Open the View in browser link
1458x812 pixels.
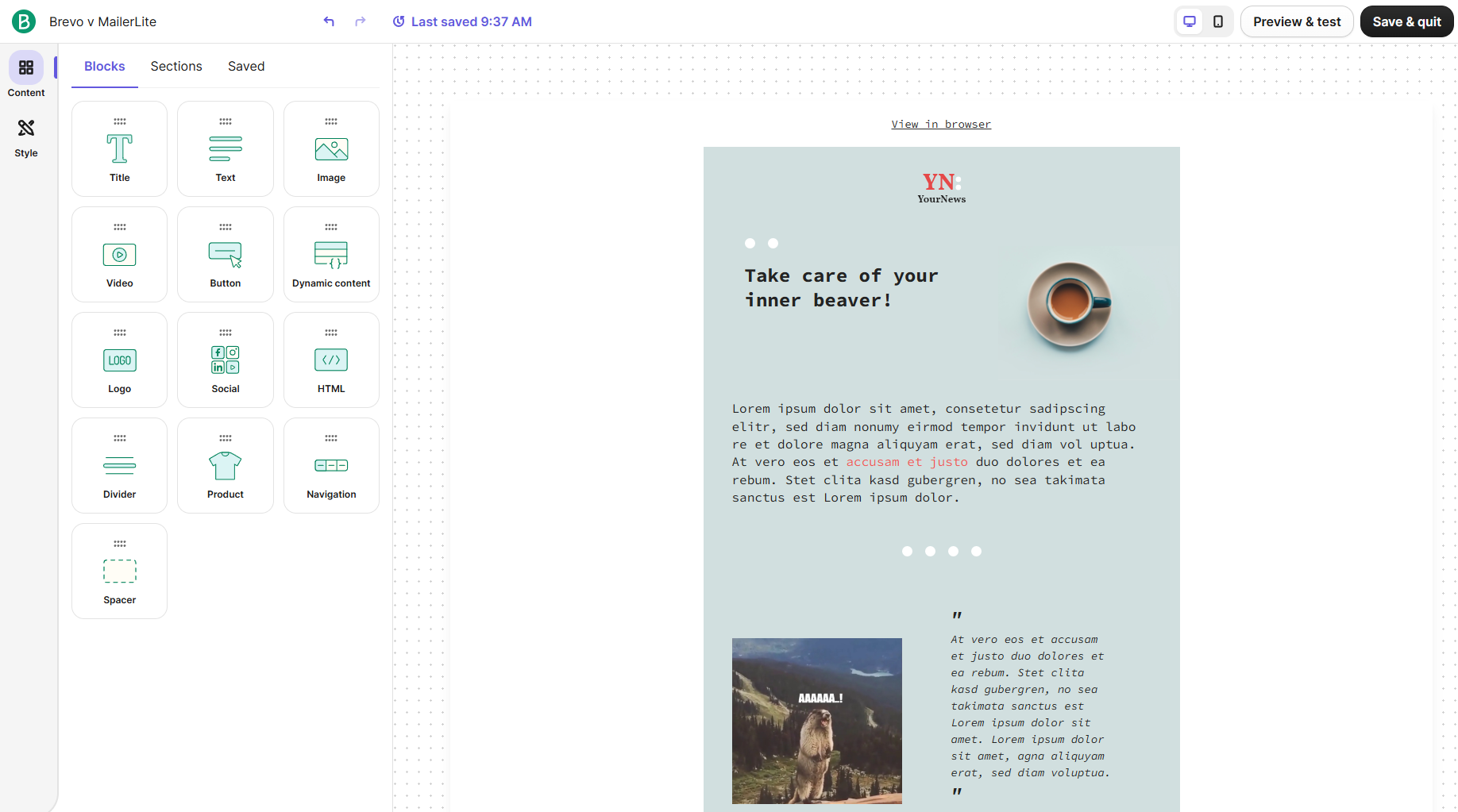coord(941,125)
